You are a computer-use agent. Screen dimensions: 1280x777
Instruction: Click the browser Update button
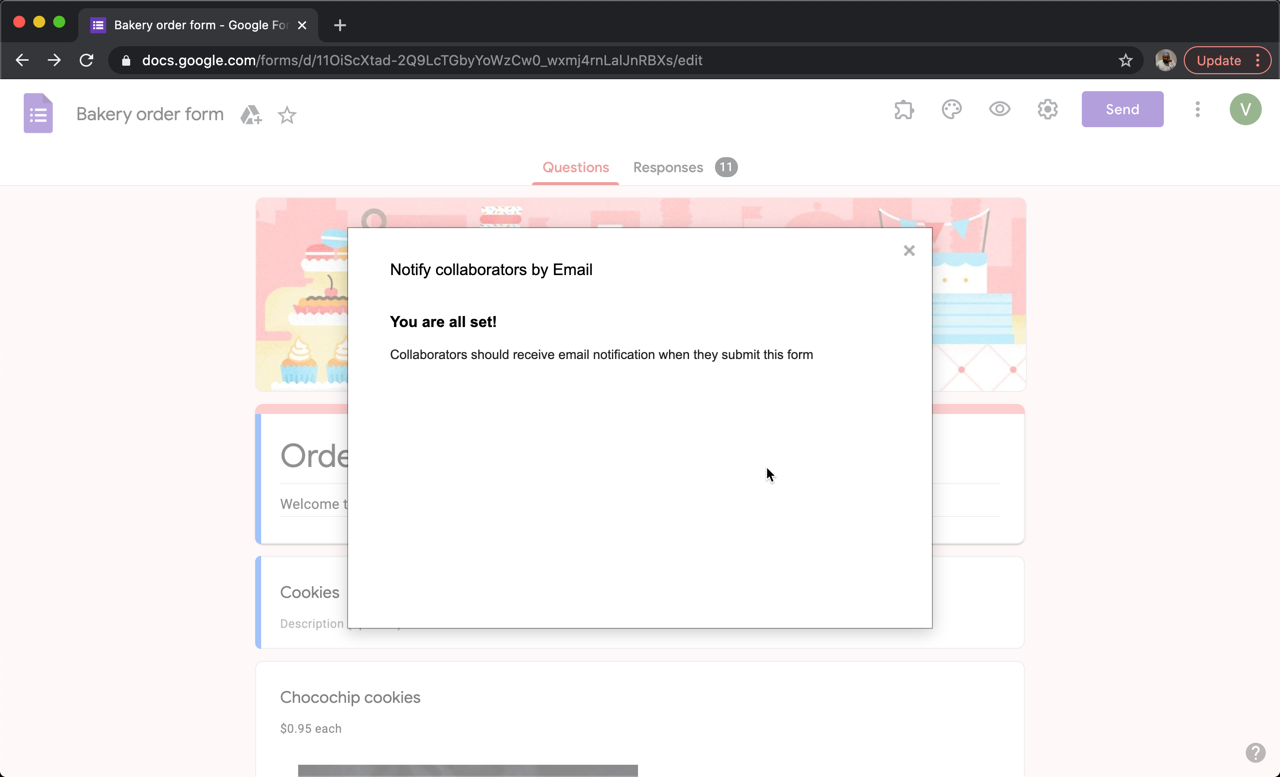pyautogui.click(x=1219, y=60)
